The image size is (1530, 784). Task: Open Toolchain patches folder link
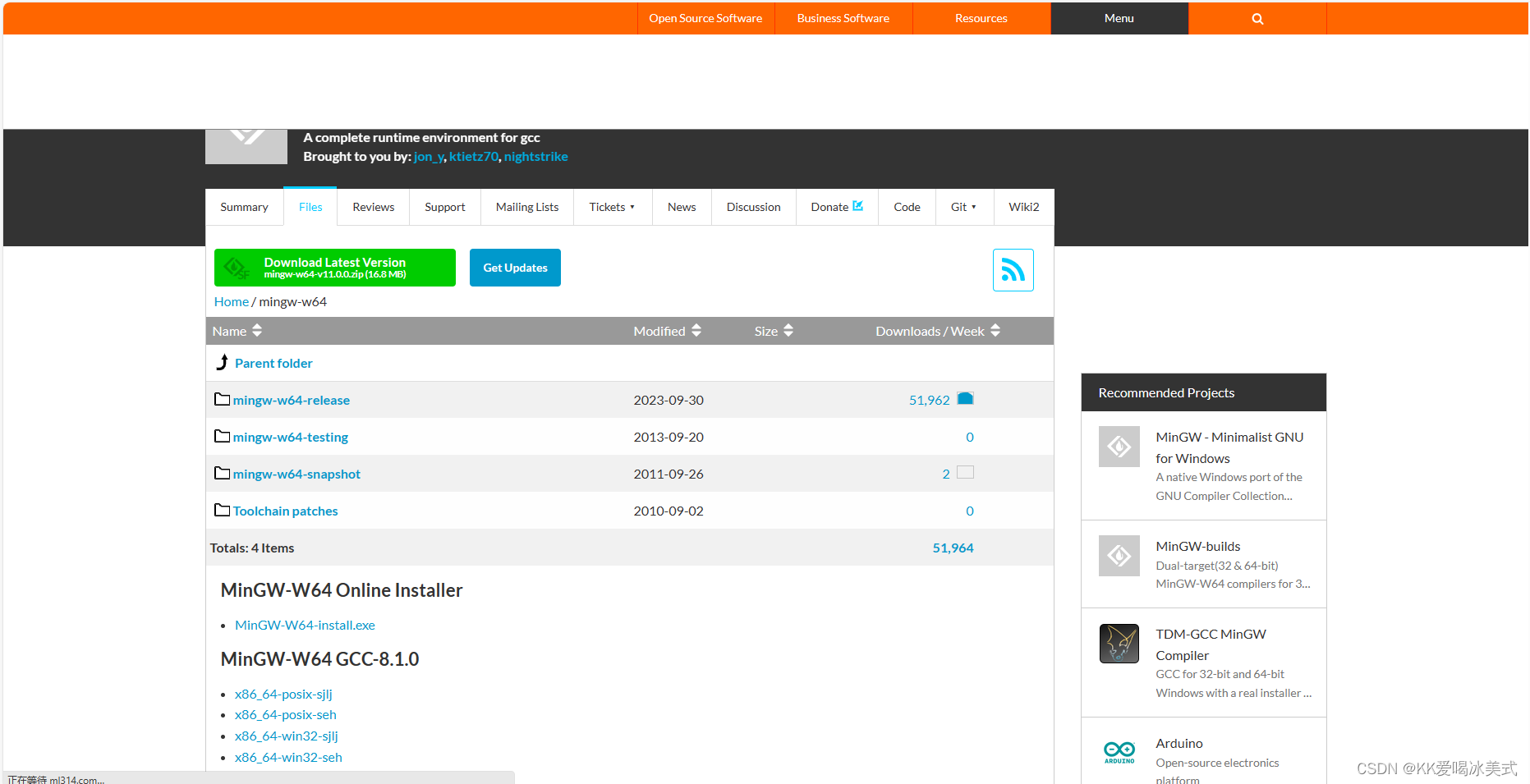coord(286,511)
